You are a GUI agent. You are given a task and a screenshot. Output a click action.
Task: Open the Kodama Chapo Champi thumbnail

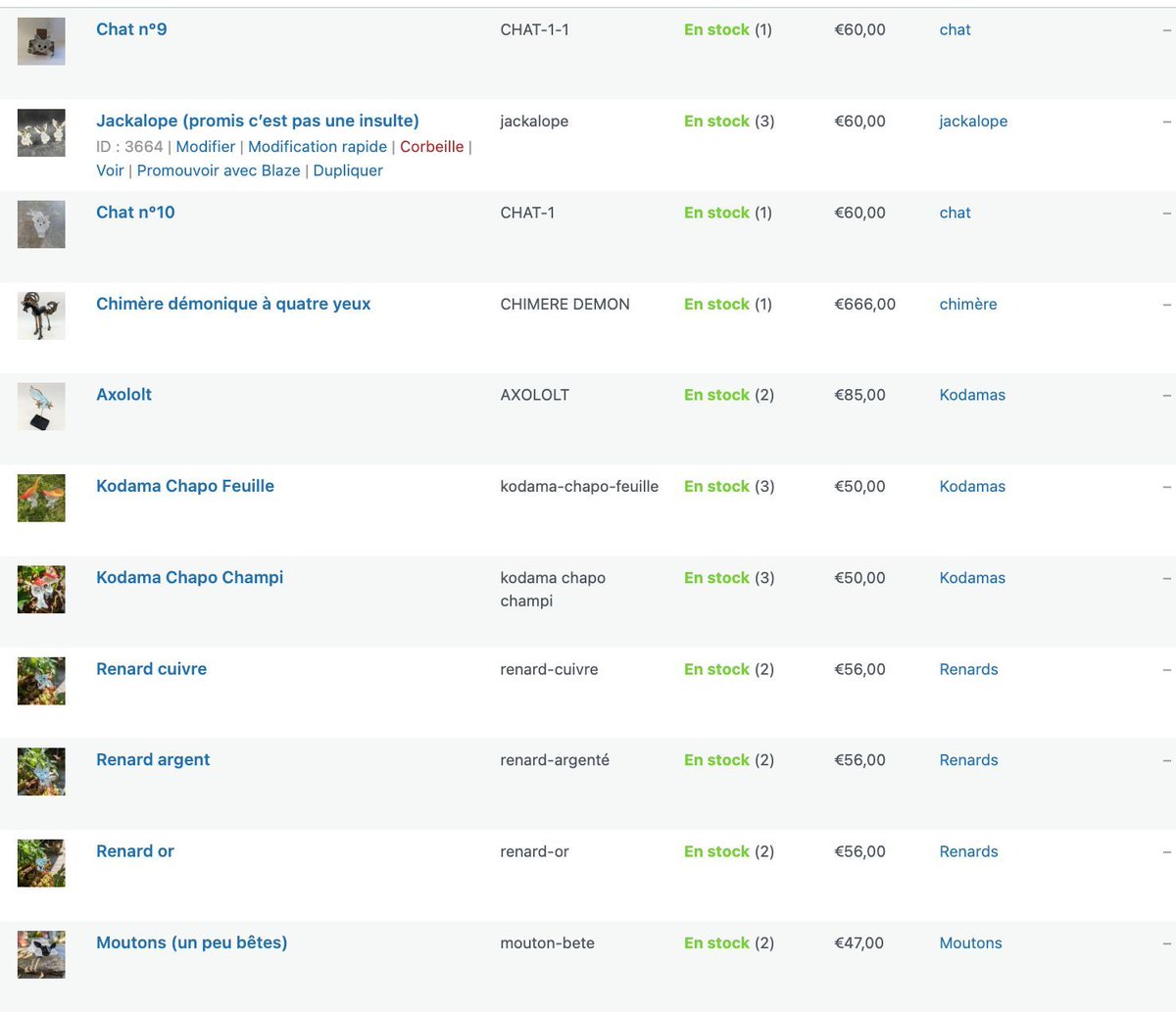tap(41, 590)
